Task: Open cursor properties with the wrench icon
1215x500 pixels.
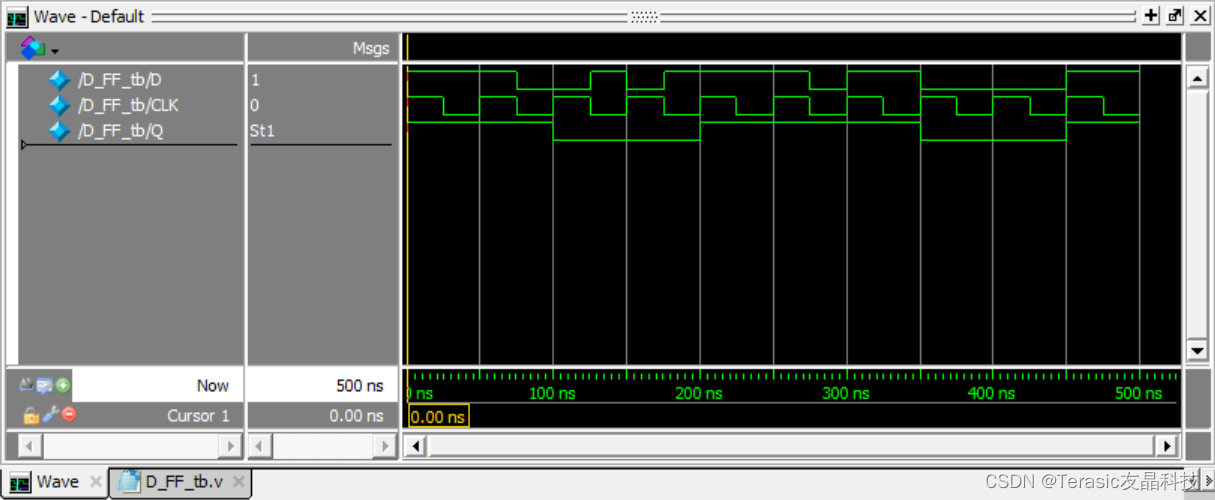Action: click(x=50, y=415)
